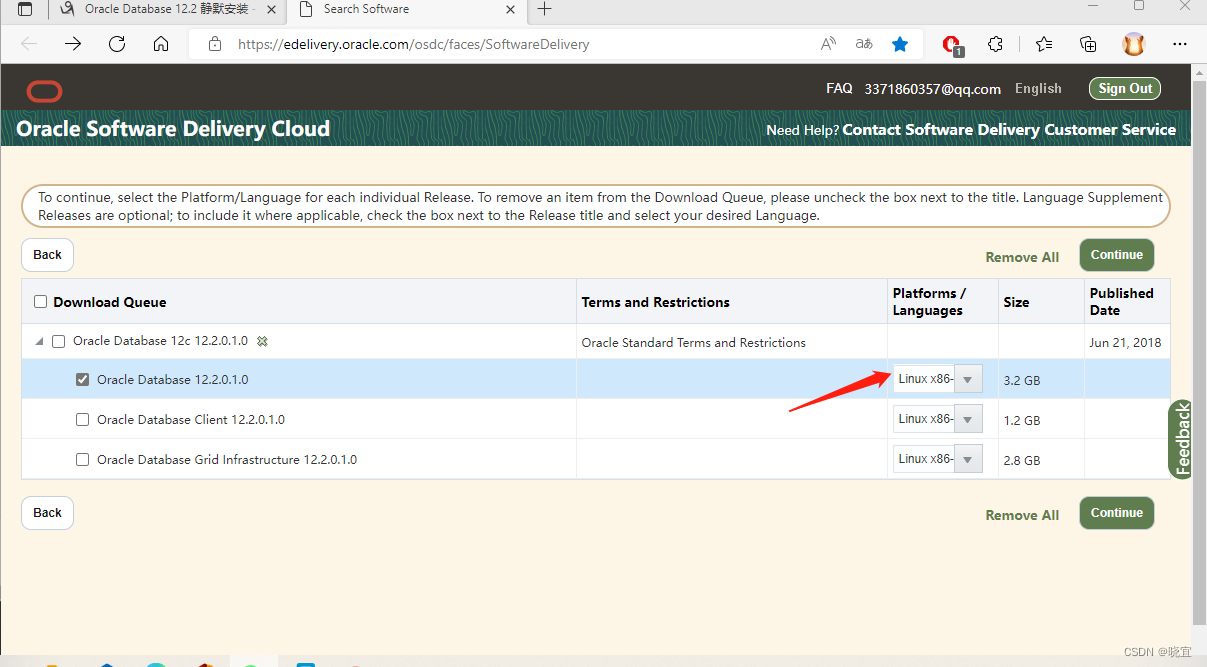
Task: Open the browser profile avatar
Action: click(1133, 44)
